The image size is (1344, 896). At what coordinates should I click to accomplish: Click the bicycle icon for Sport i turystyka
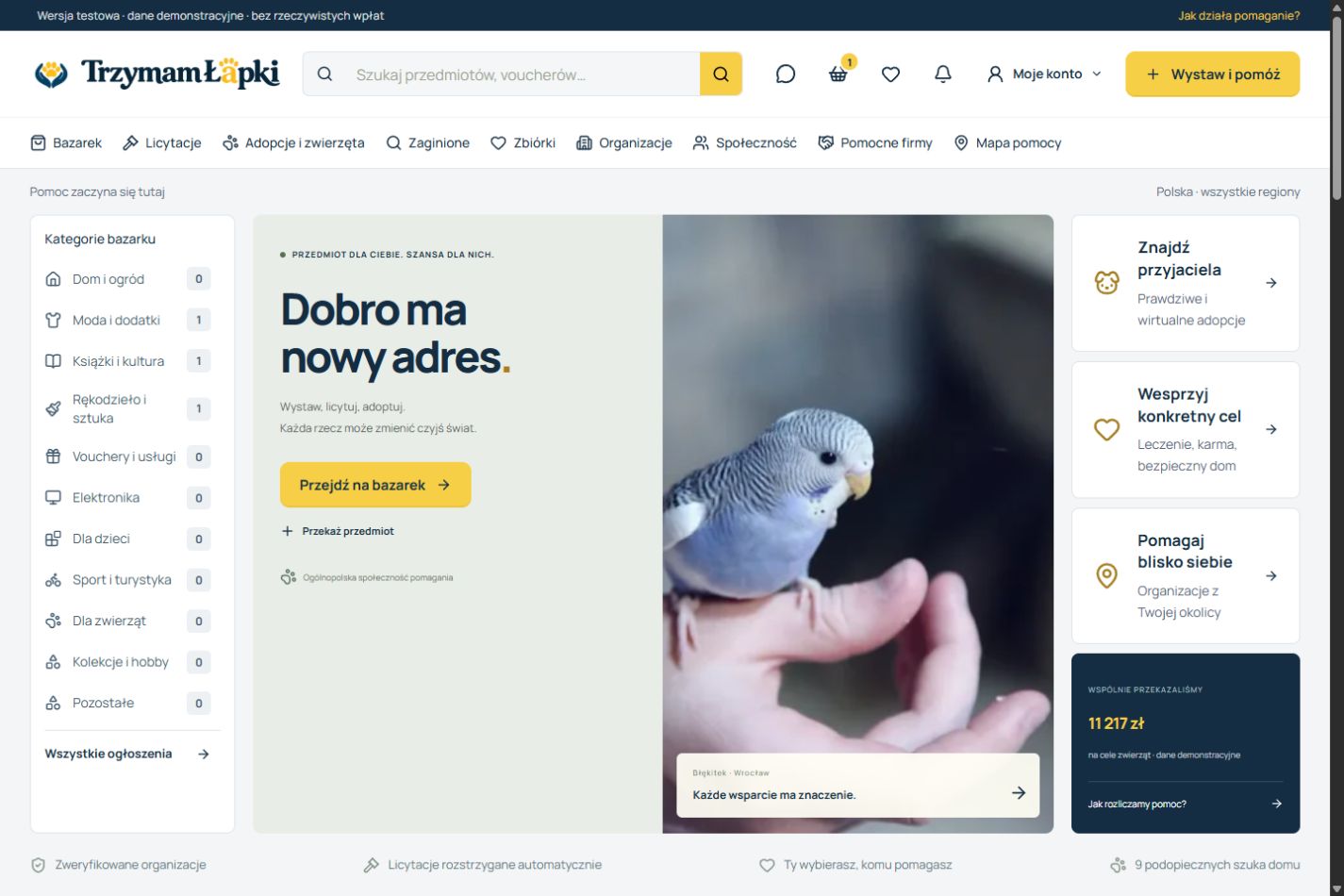click(53, 580)
